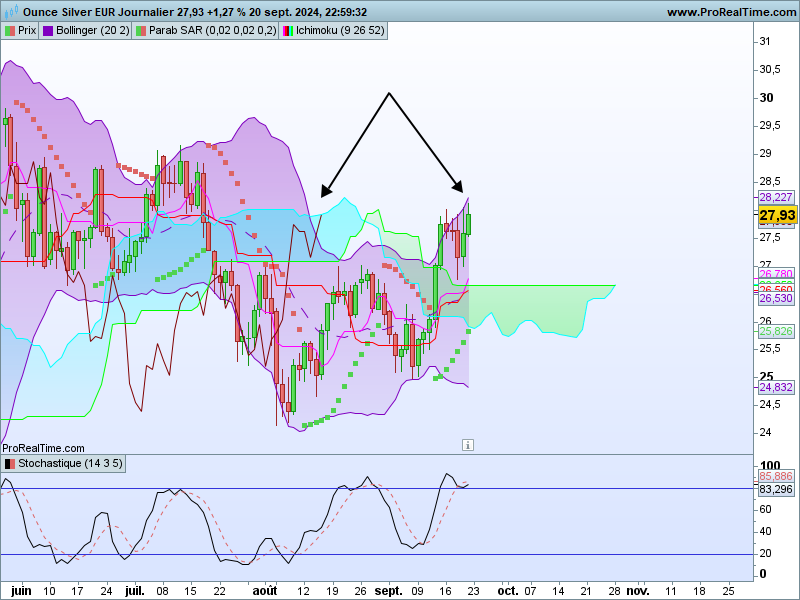
Task: Open the Parab SAR (0,02 0,02 0,2) legend
Action: 206,31
